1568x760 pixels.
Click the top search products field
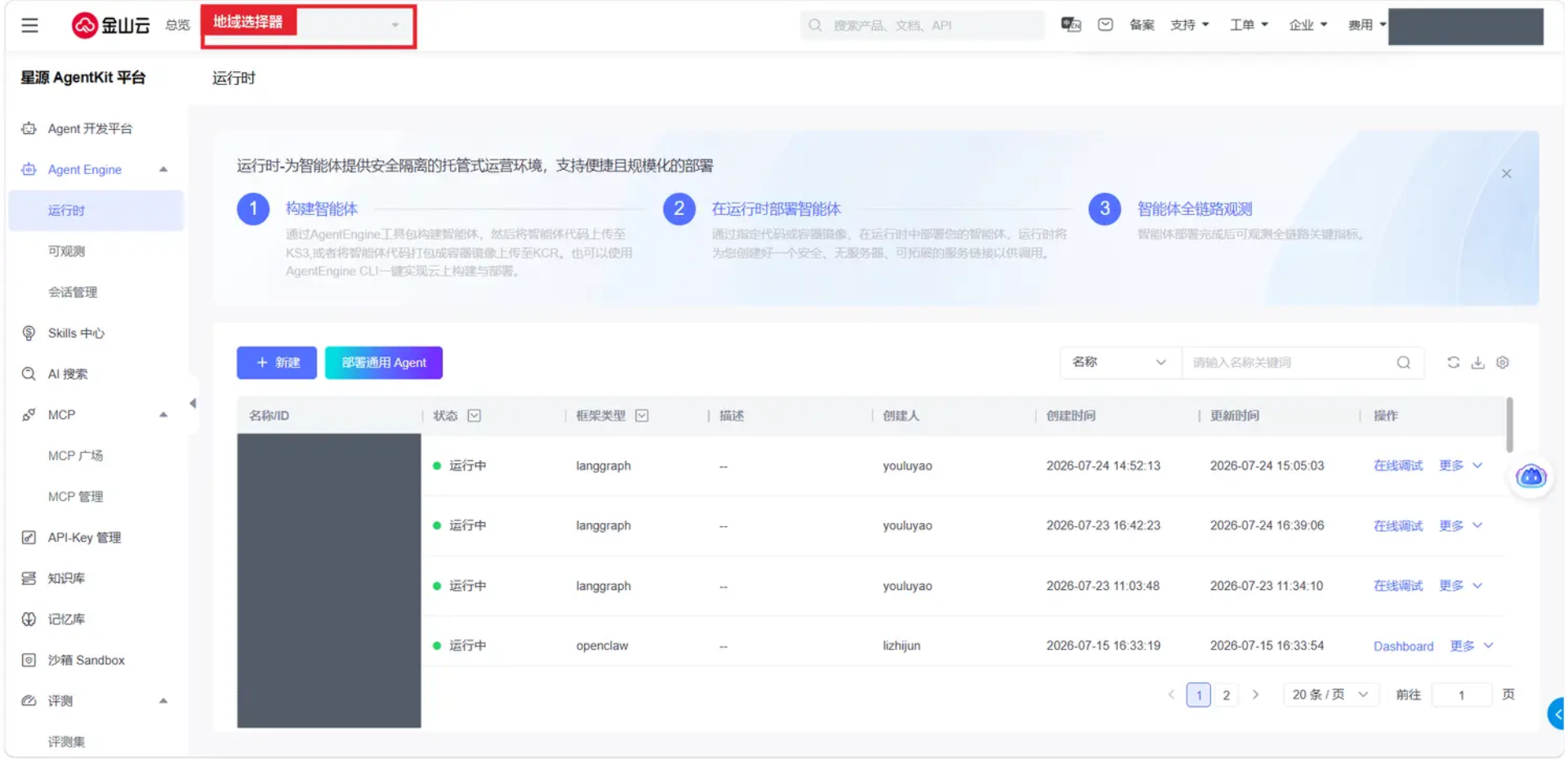(x=923, y=25)
